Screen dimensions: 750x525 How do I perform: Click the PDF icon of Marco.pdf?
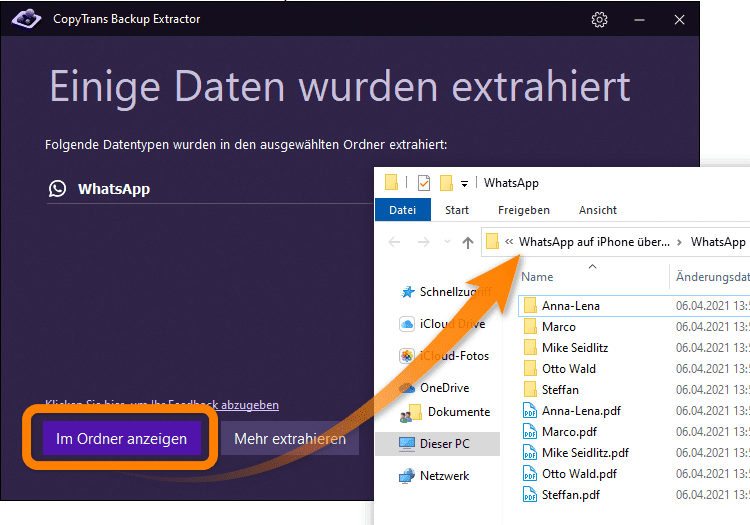tap(530, 432)
